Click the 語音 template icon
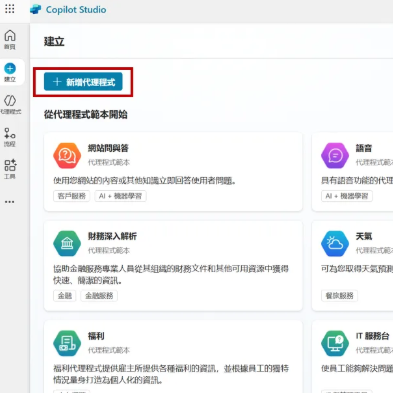This screenshot has width=393, height=393. tap(335, 155)
